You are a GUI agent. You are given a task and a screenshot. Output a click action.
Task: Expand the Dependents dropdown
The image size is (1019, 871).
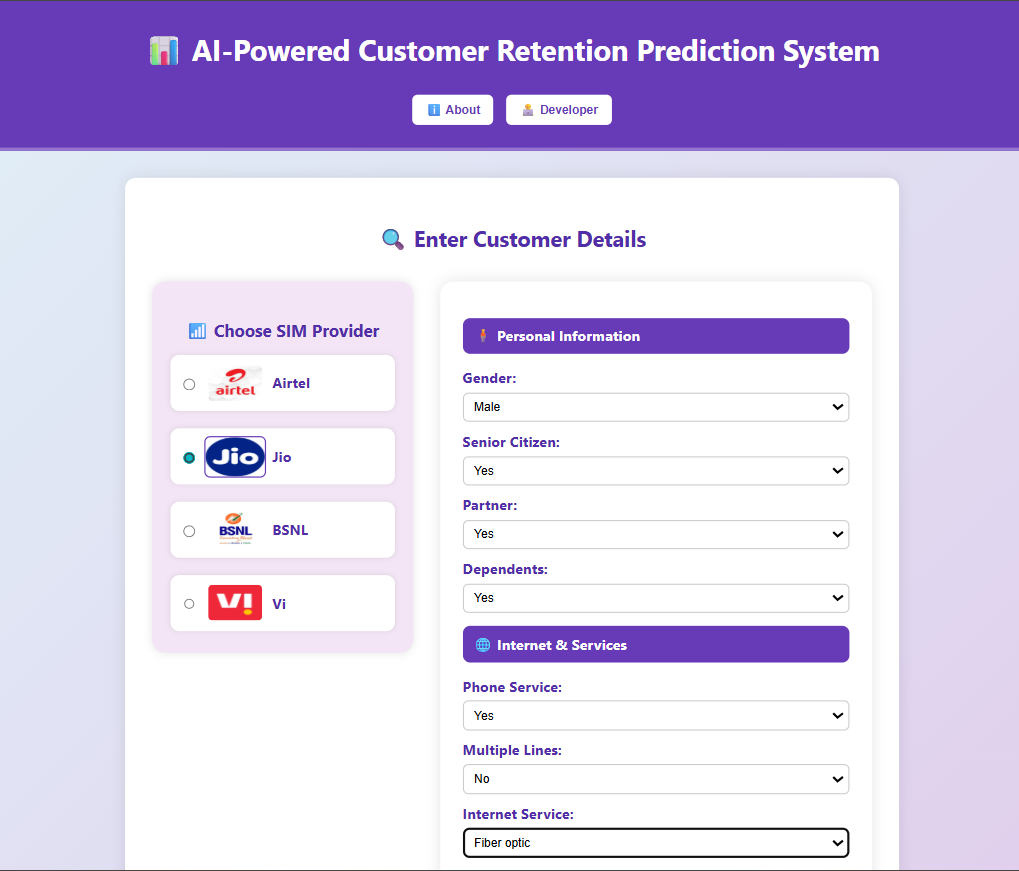655,598
